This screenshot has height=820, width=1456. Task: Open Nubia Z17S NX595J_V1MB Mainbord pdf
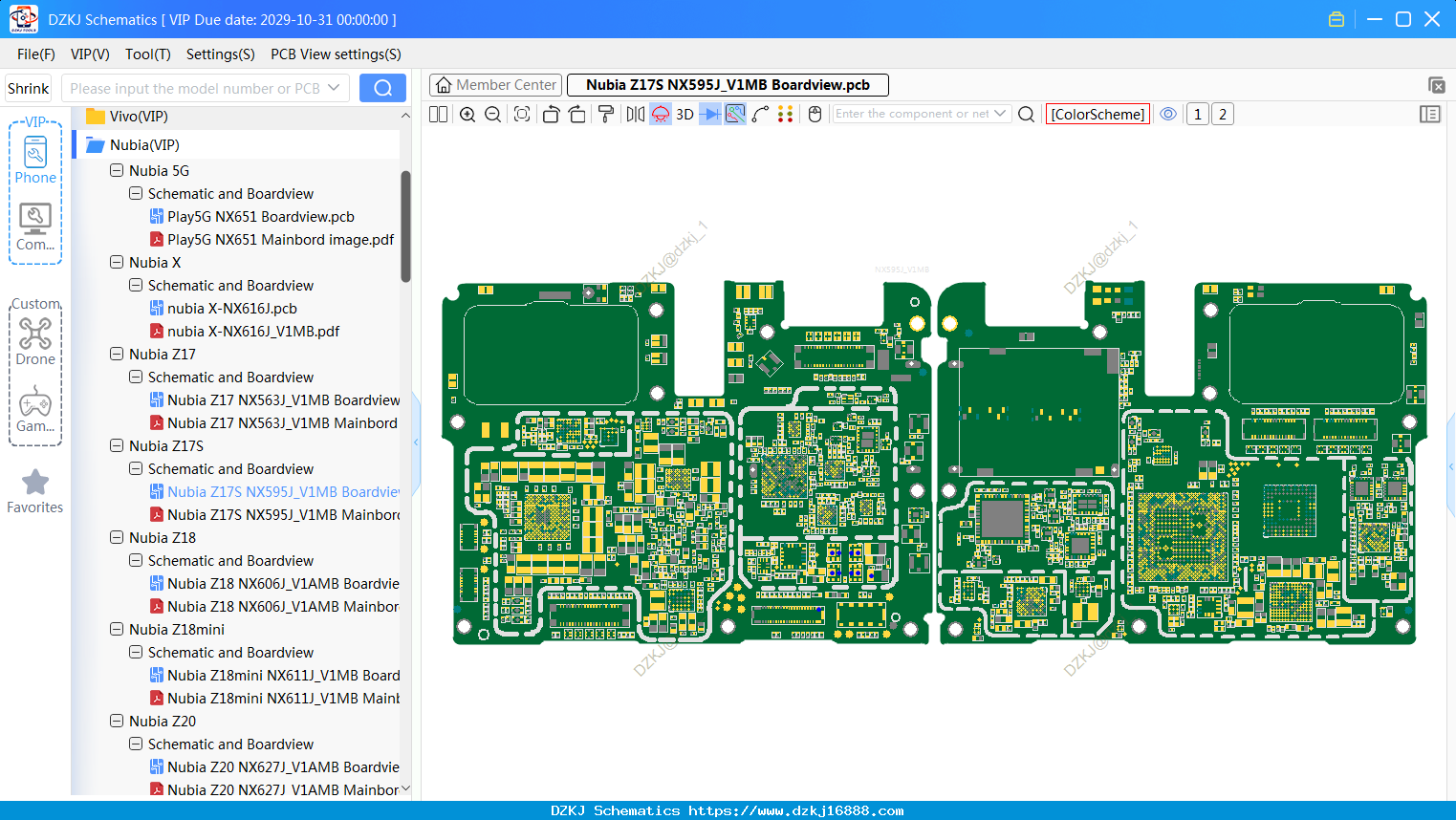[274, 515]
